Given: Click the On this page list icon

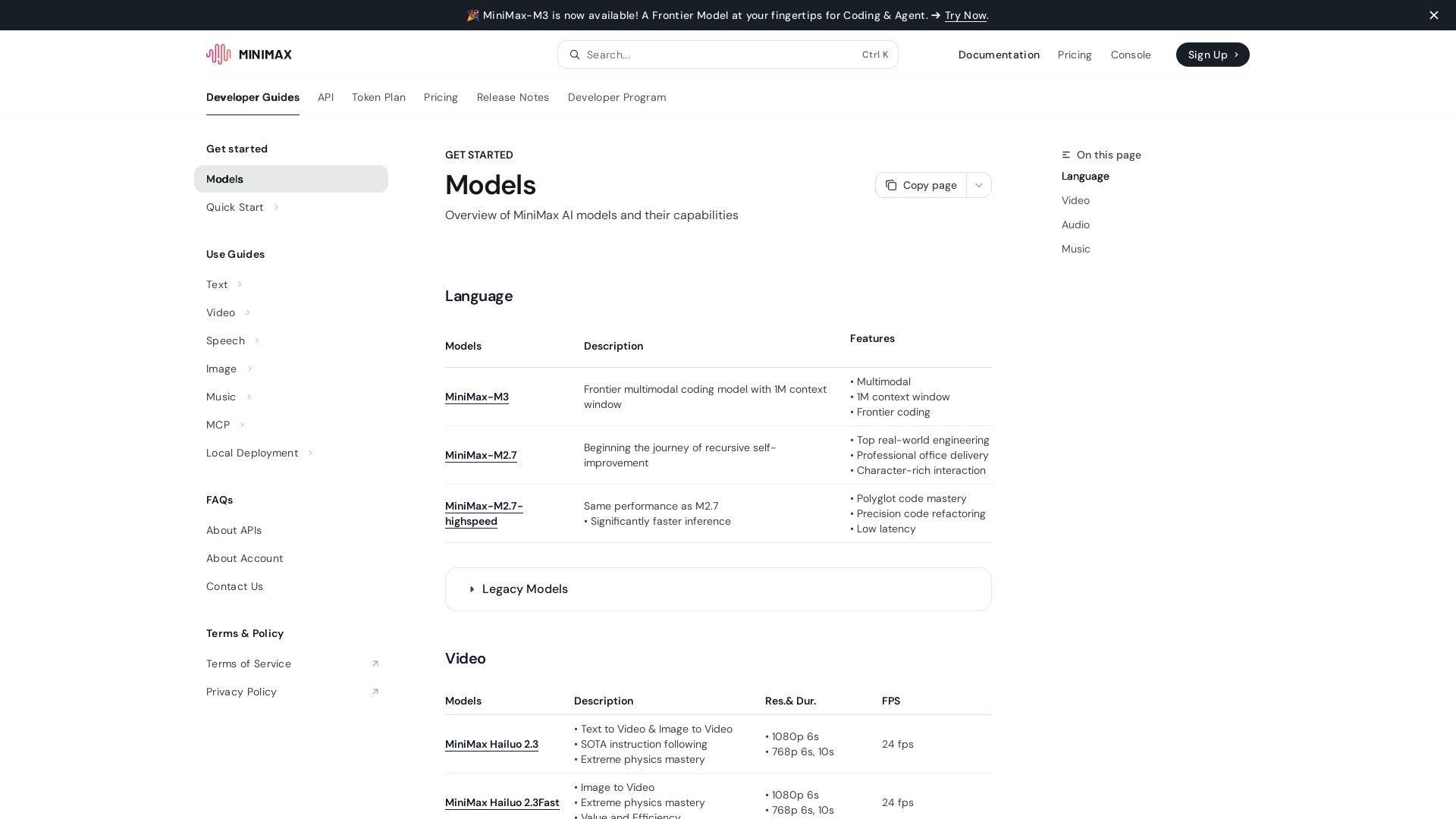Looking at the screenshot, I should point(1066,155).
